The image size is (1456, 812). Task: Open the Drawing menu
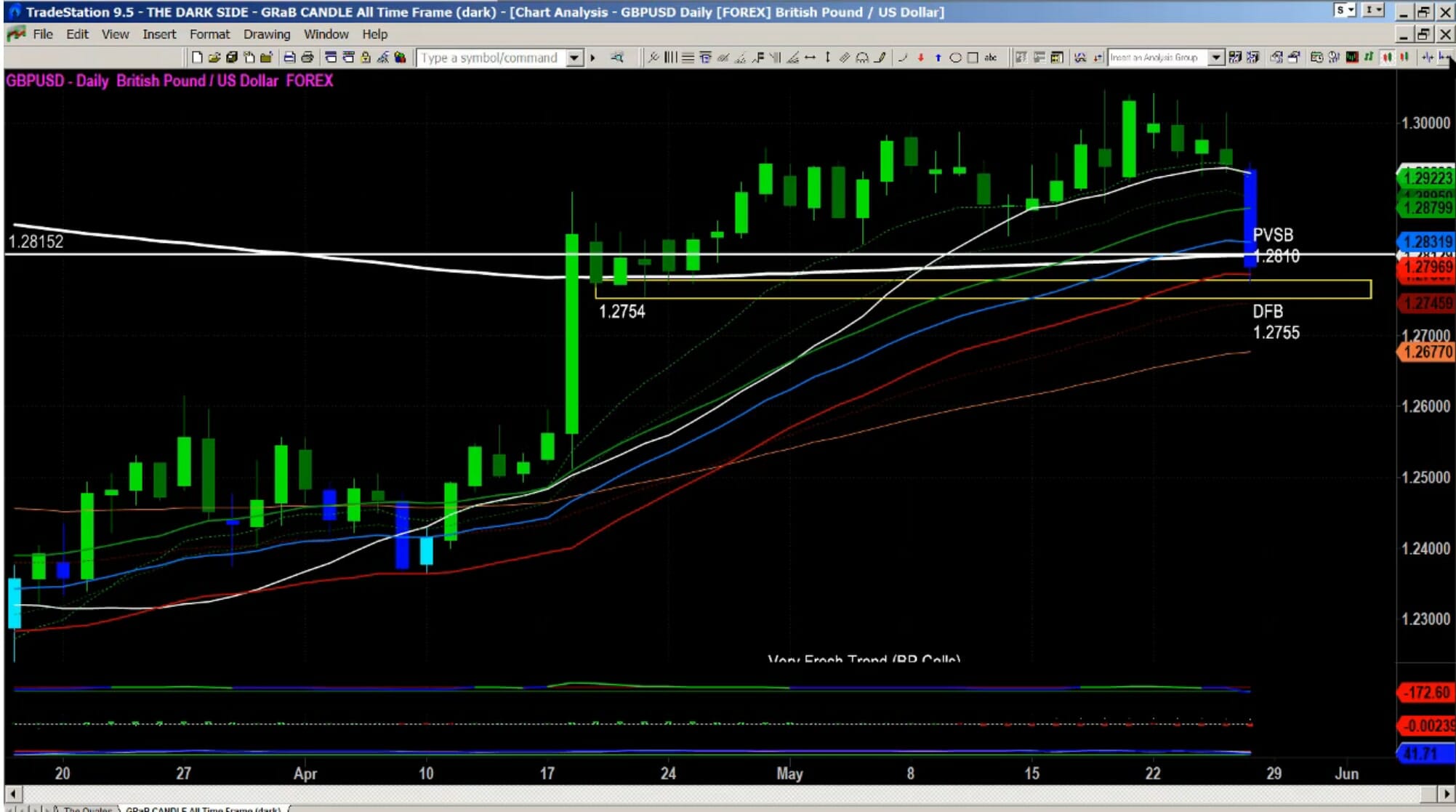[x=266, y=34]
